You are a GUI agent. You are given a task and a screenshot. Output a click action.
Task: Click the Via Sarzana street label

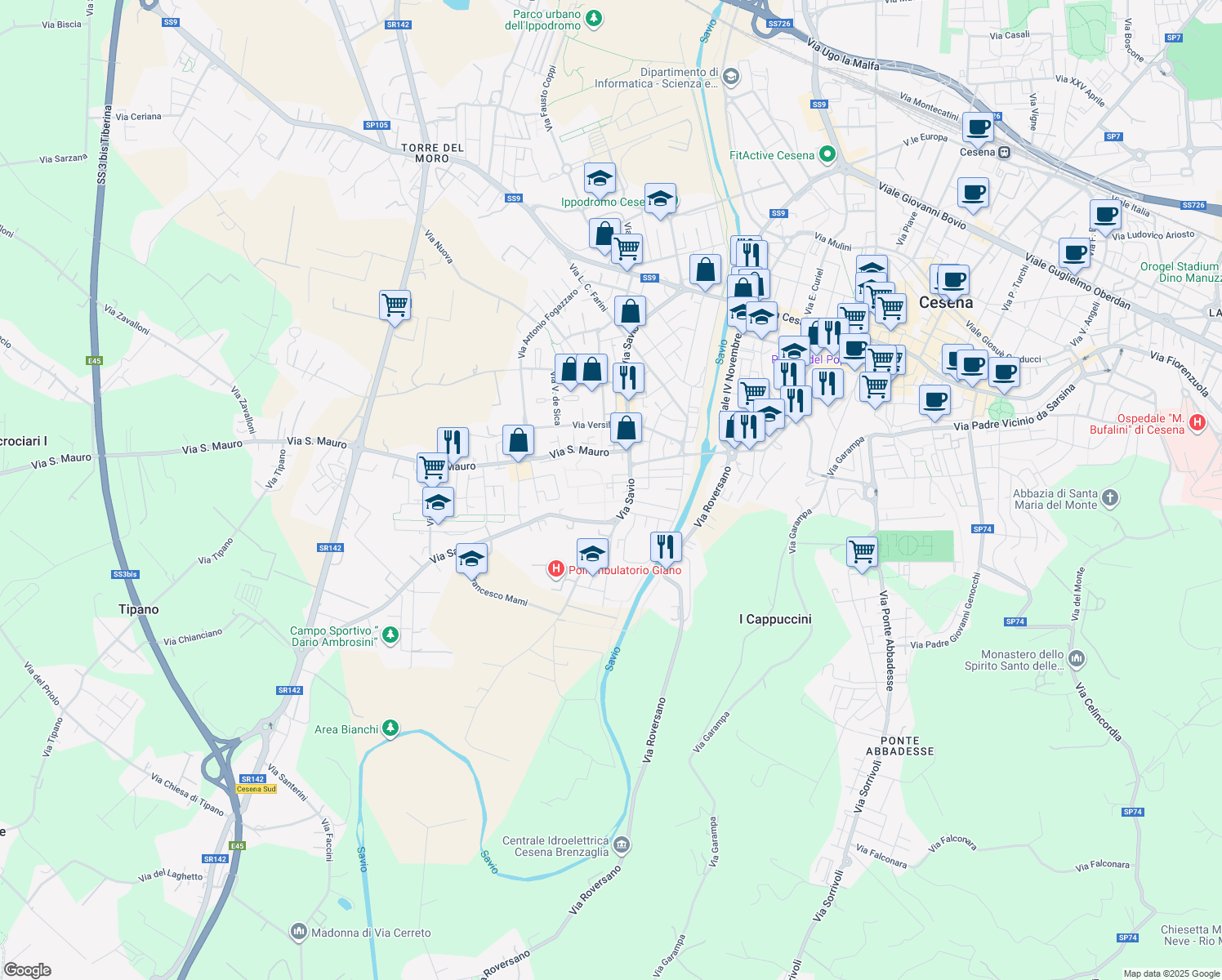[x=64, y=158]
